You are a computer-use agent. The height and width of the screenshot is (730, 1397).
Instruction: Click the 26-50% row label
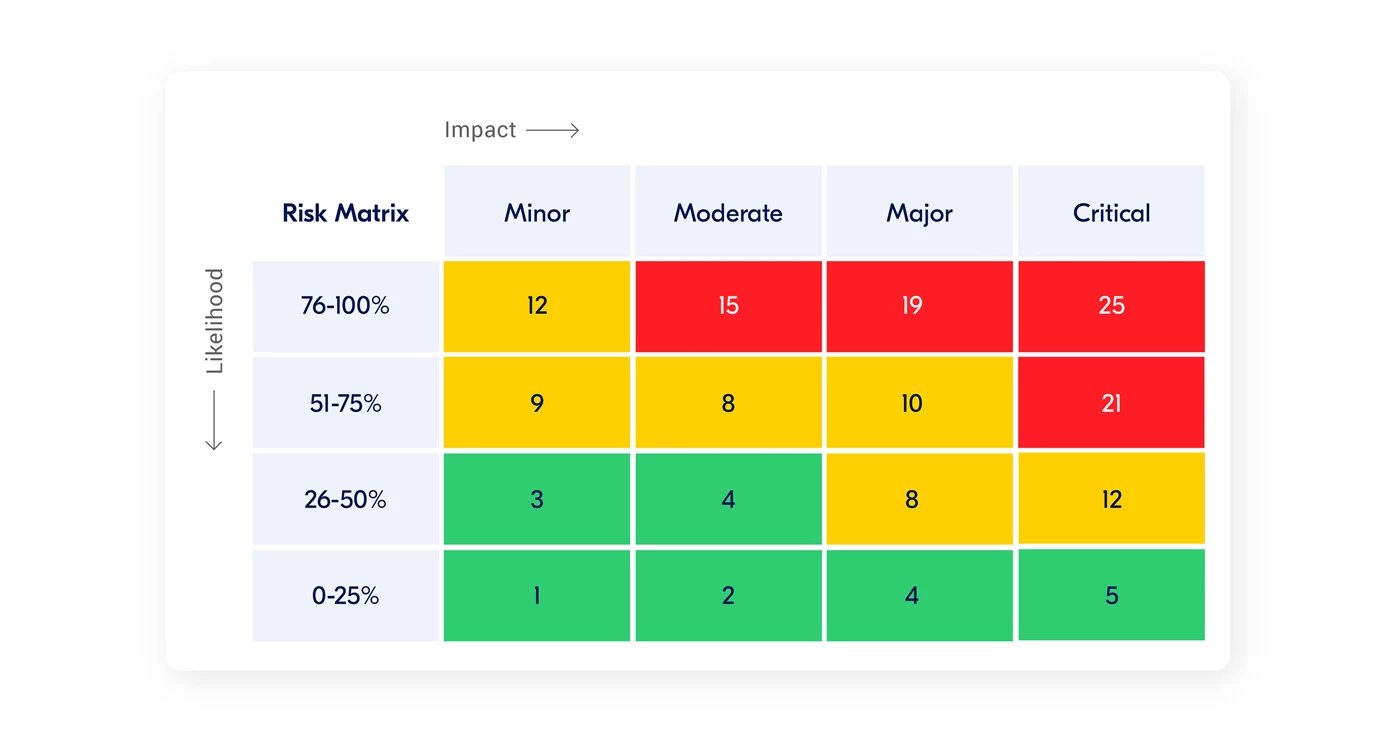tap(345, 499)
